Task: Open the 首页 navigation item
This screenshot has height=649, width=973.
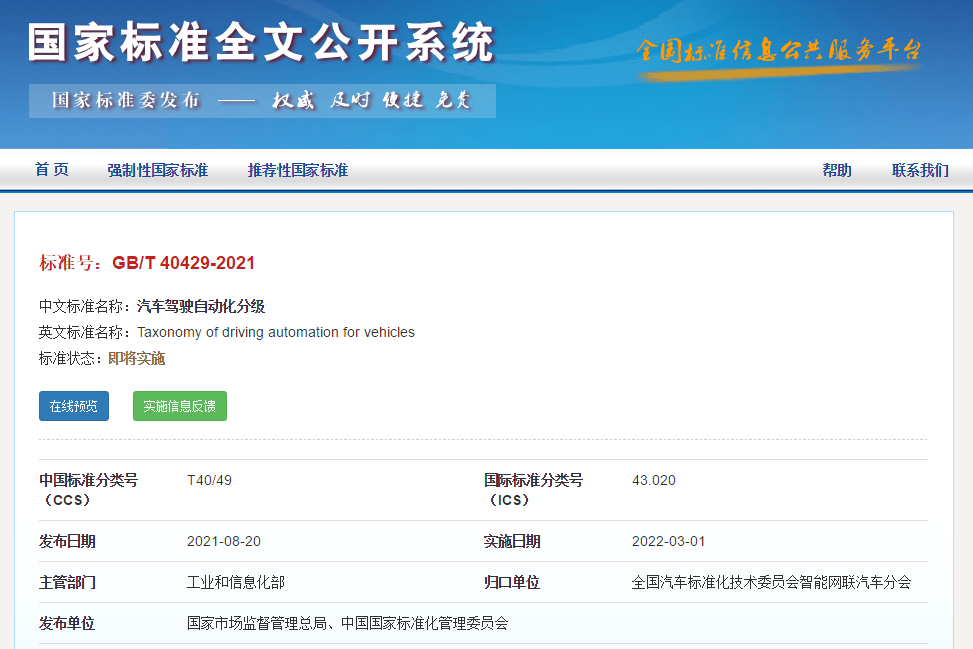Action: pos(52,170)
